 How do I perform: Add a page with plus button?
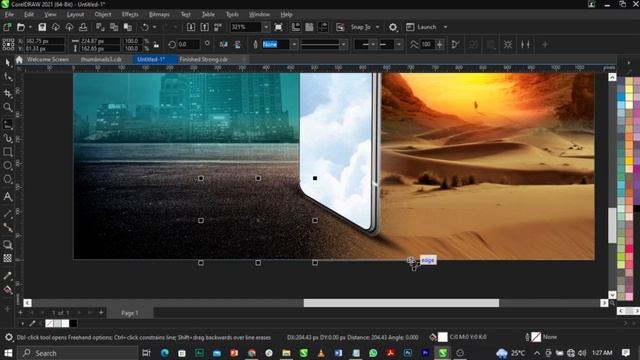tap(101, 313)
